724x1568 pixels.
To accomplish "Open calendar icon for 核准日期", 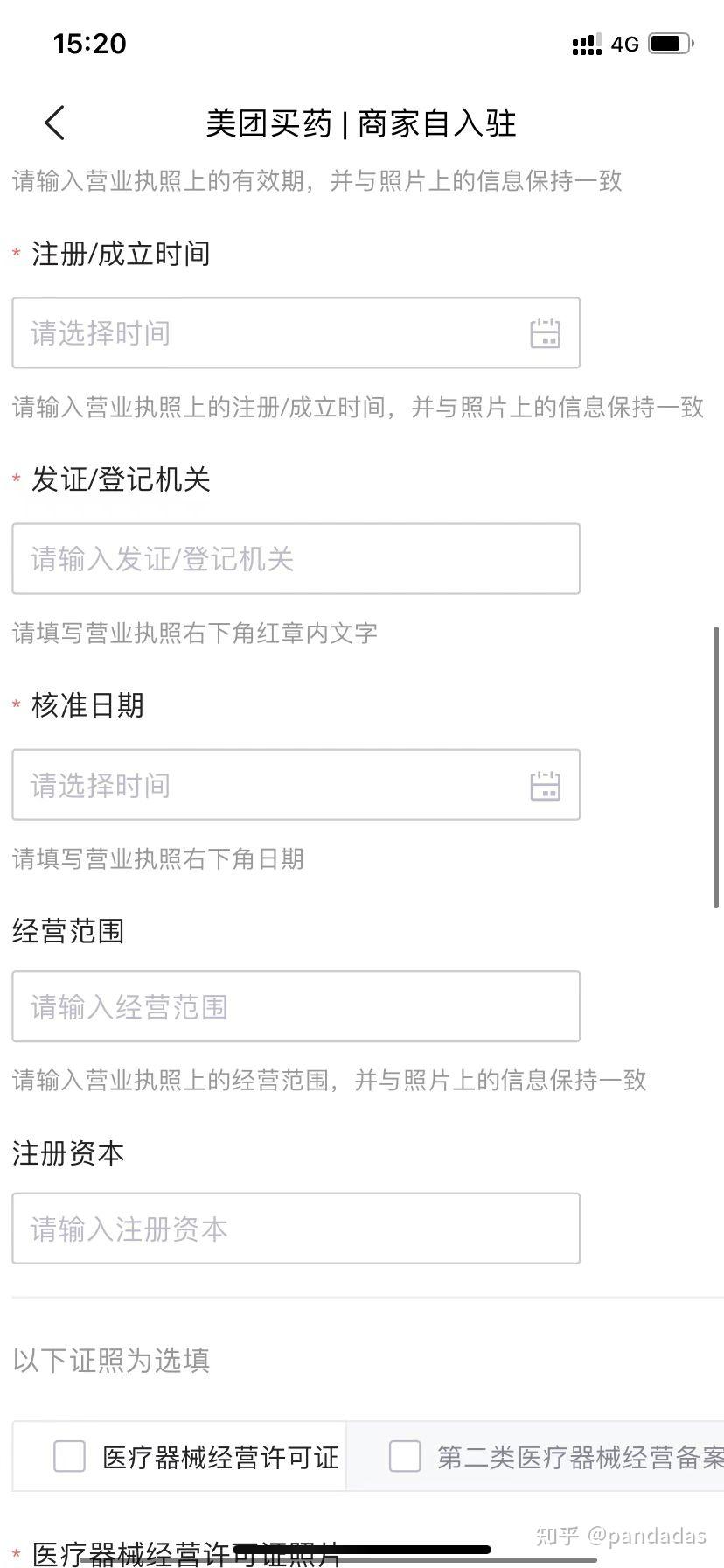I will coord(545,785).
